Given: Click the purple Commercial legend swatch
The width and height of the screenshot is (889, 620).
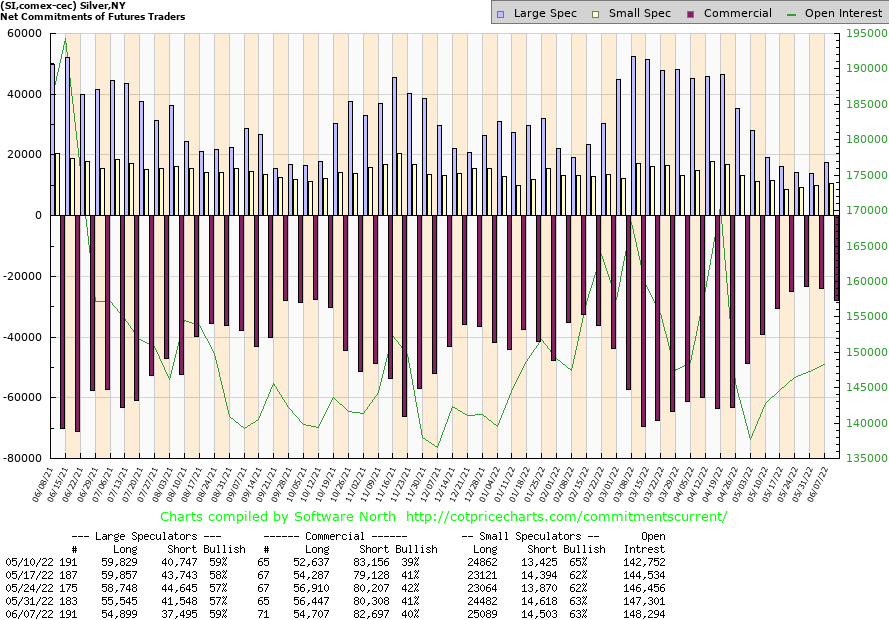Looking at the screenshot, I should 691,14.
